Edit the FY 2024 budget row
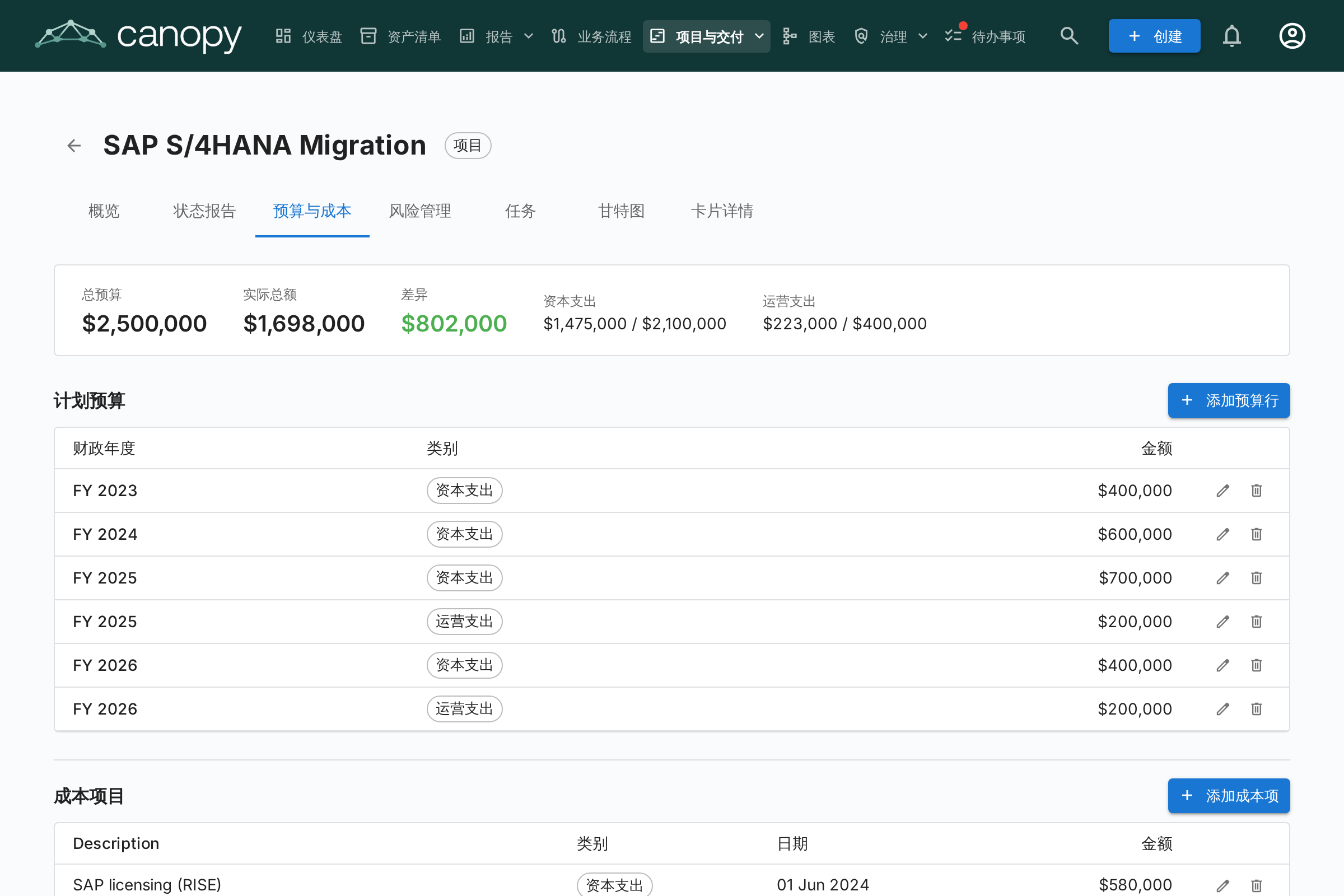The height and width of the screenshot is (896, 1344). [x=1223, y=534]
